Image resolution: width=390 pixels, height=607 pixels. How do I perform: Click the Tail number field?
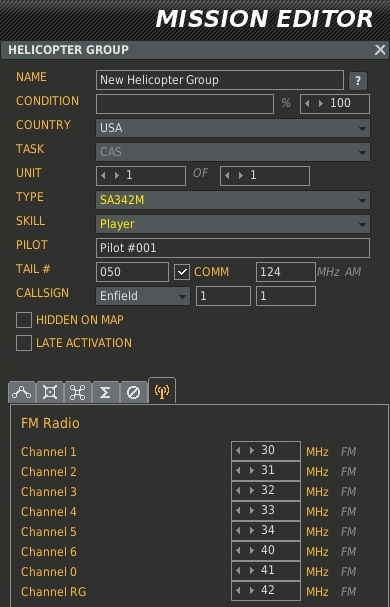(132, 272)
